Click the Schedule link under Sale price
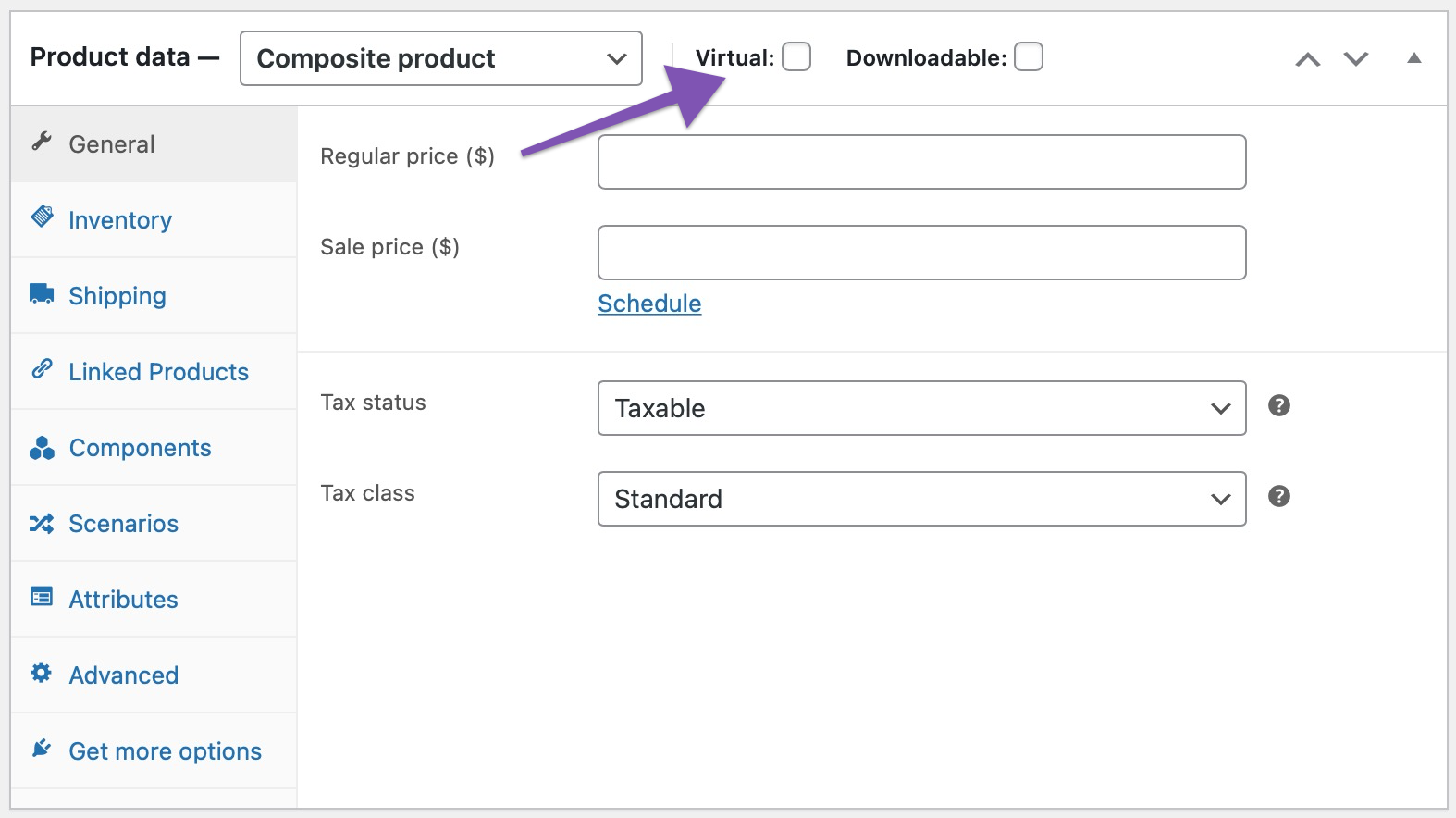Viewport: 1456px width, 818px height. (648, 303)
